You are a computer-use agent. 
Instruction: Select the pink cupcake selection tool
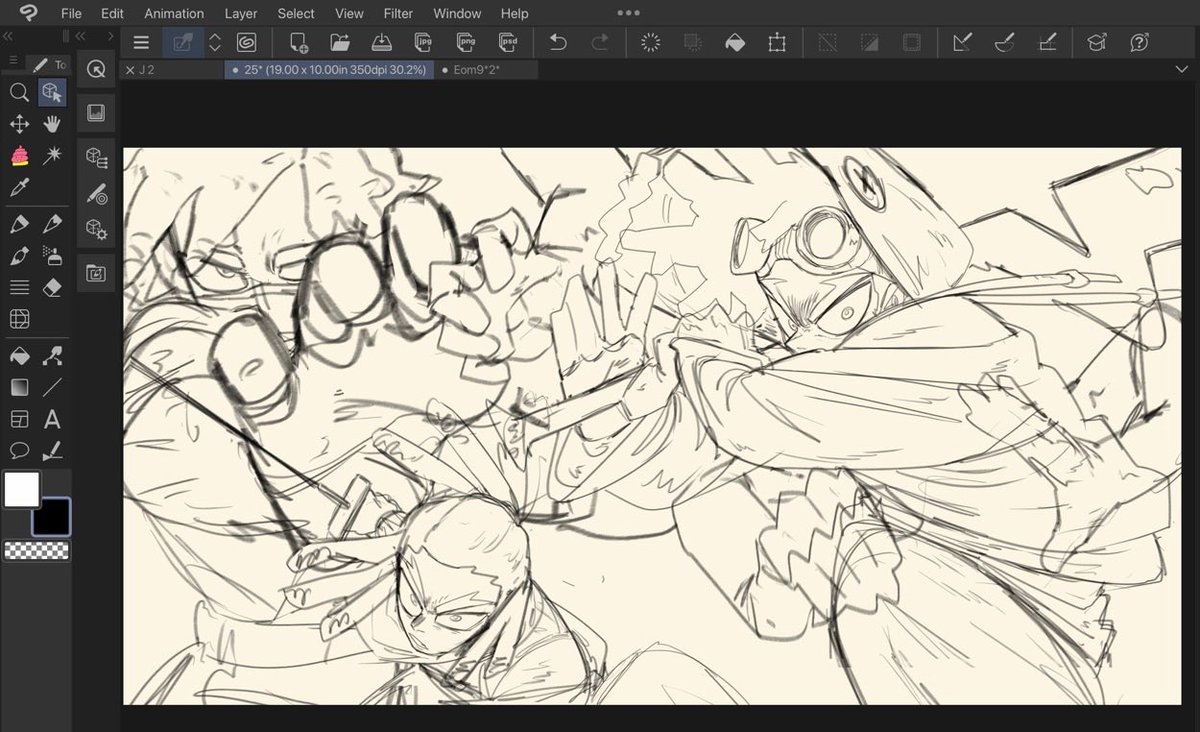coord(19,156)
